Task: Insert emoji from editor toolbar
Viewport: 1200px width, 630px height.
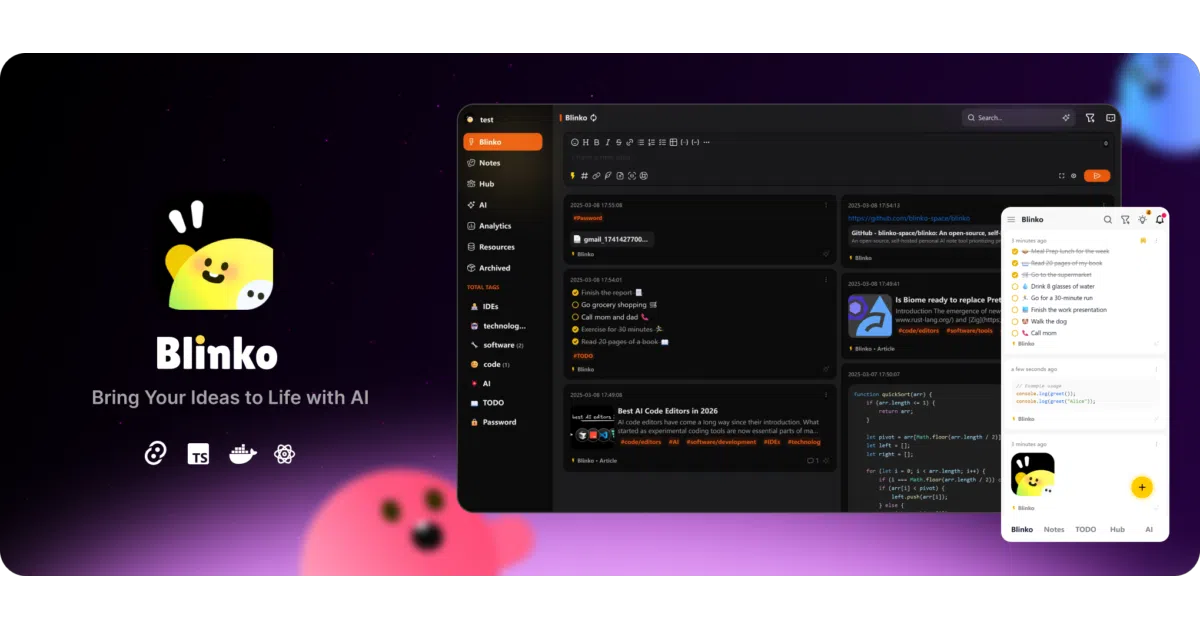Action: (575, 142)
